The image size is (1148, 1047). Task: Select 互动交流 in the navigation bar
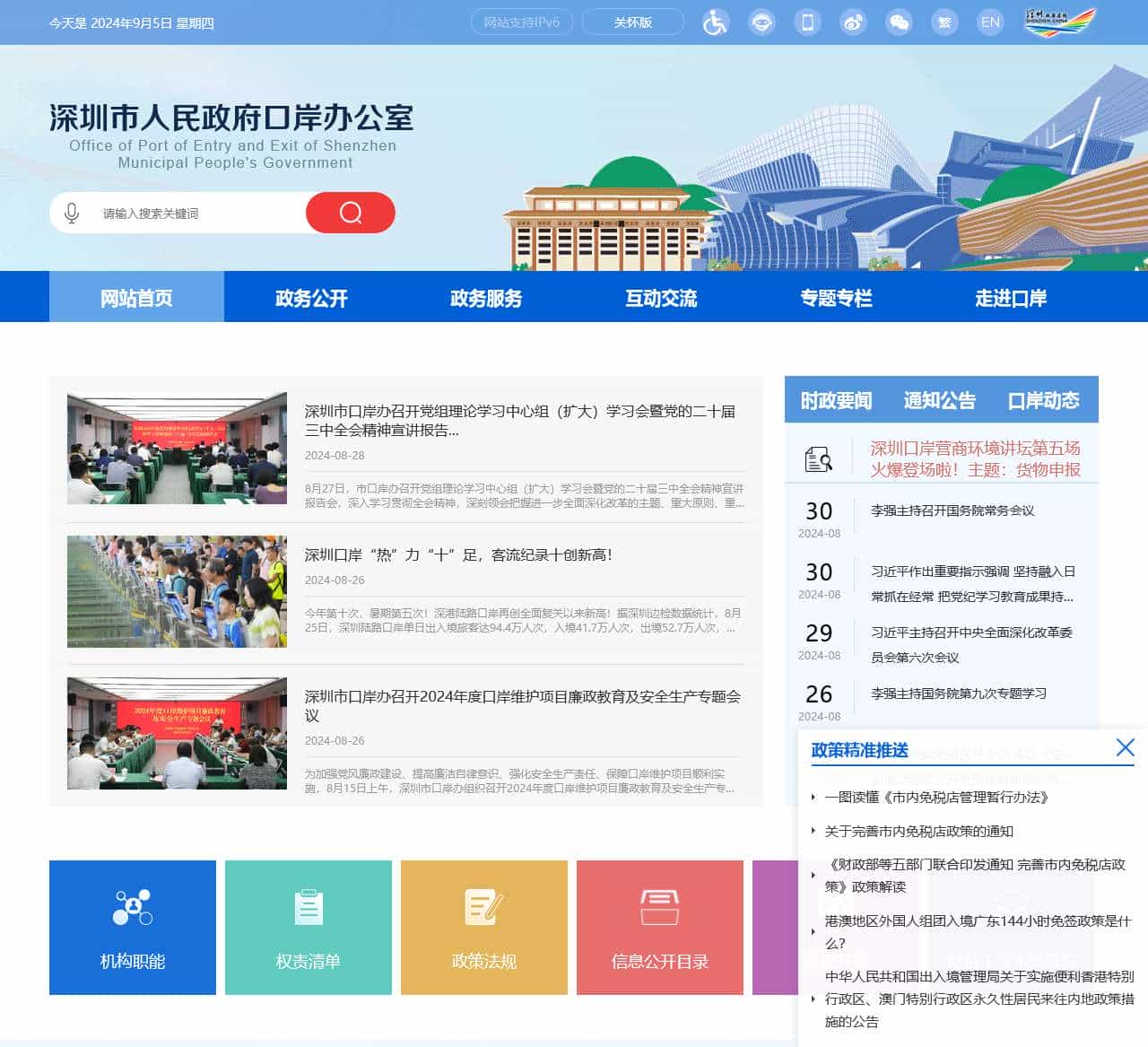tap(661, 298)
